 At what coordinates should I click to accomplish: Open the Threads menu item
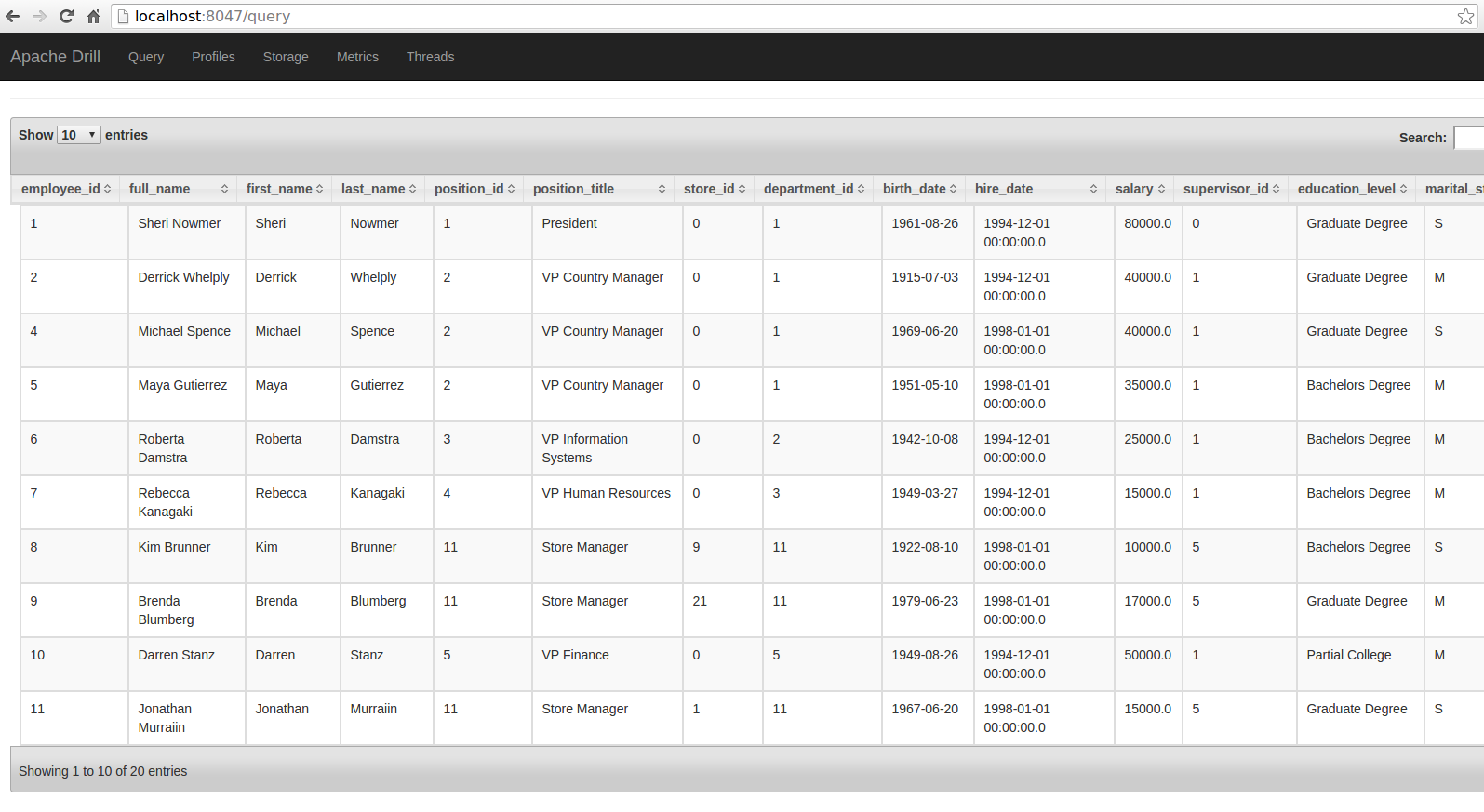coord(430,57)
